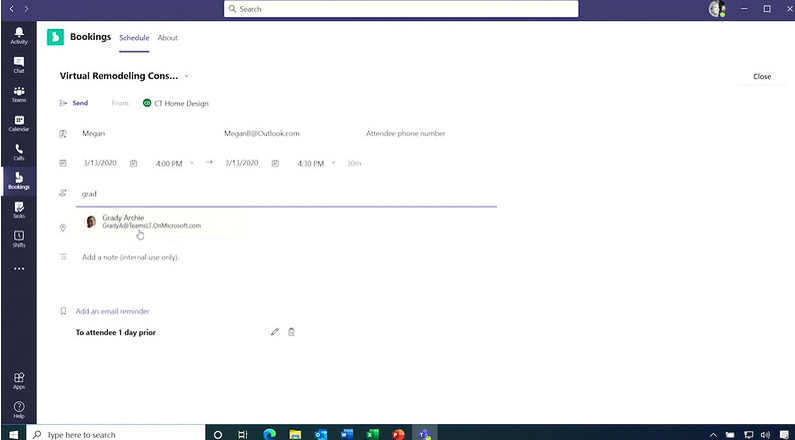Open the start date calendar picker icon
The height and width of the screenshot is (440, 795).
click(x=133, y=163)
